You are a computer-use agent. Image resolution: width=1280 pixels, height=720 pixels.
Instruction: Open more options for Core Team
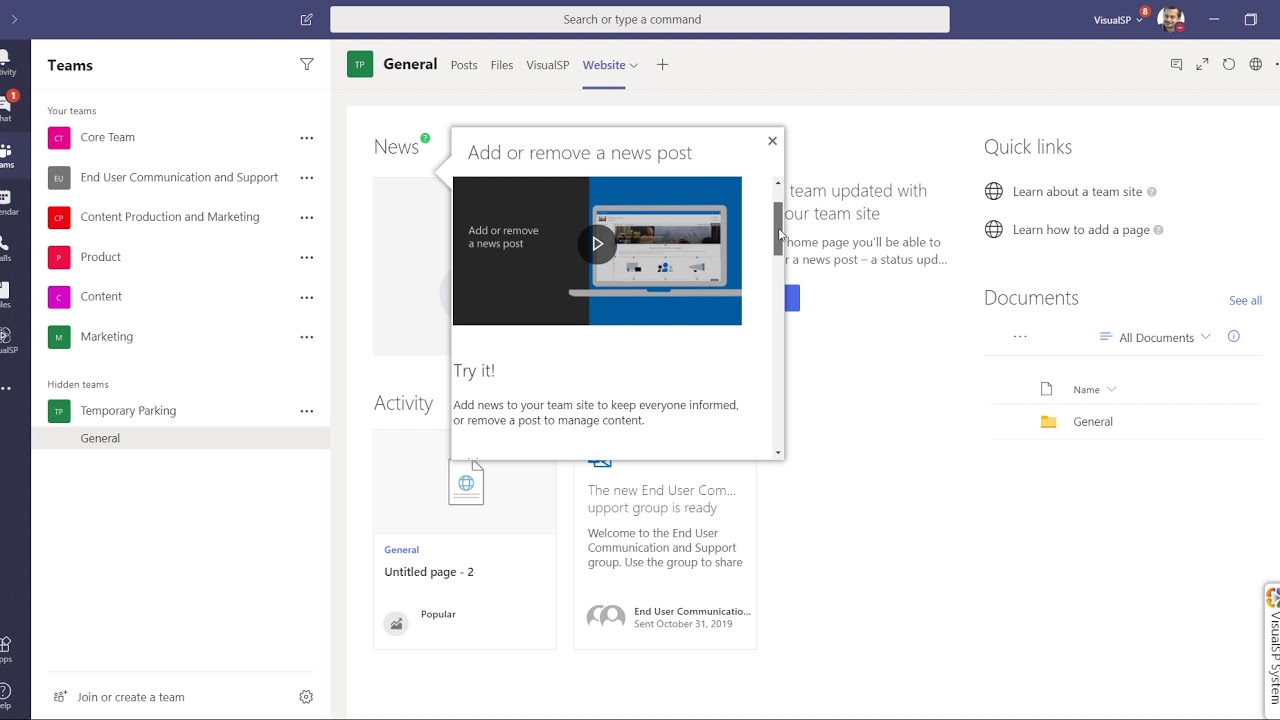307,138
